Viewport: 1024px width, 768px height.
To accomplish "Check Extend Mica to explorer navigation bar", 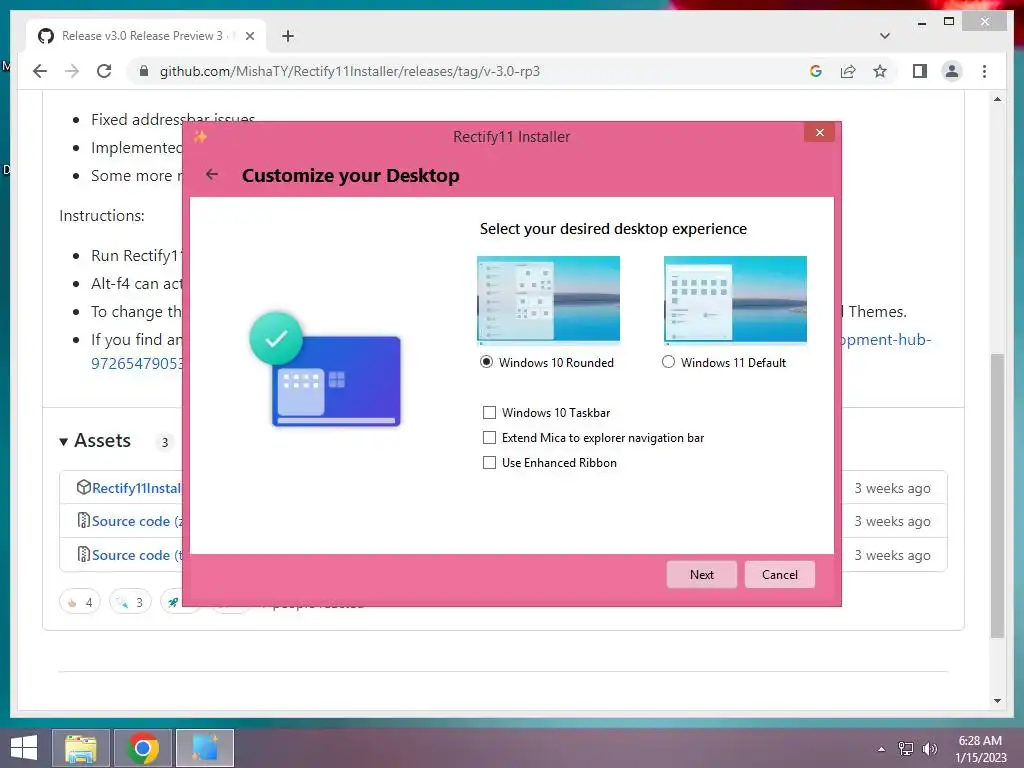I will point(489,438).
